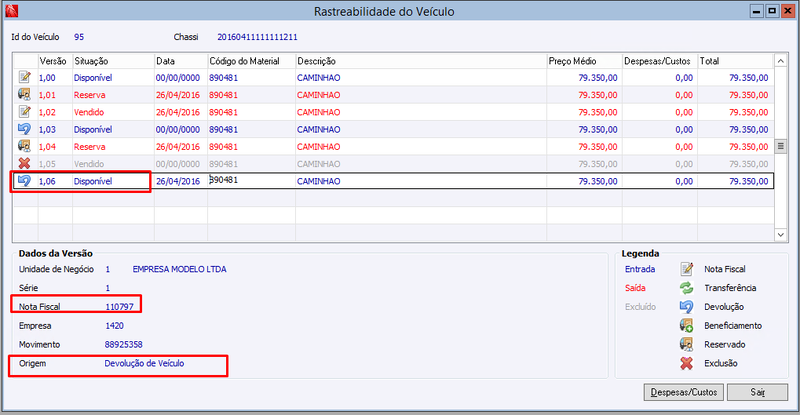The width and height of the screenshot is (800, 415).
Task: Click EMPRESA MODELO LTDA text
Action: coord(180,269)
